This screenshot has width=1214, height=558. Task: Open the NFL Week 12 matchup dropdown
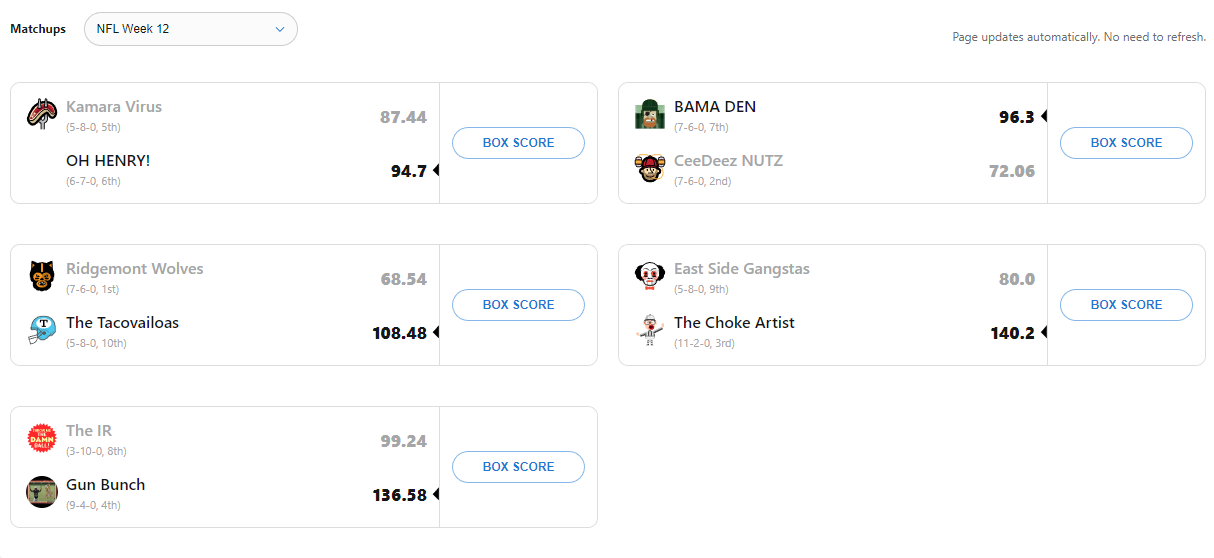tap(190, 29)
